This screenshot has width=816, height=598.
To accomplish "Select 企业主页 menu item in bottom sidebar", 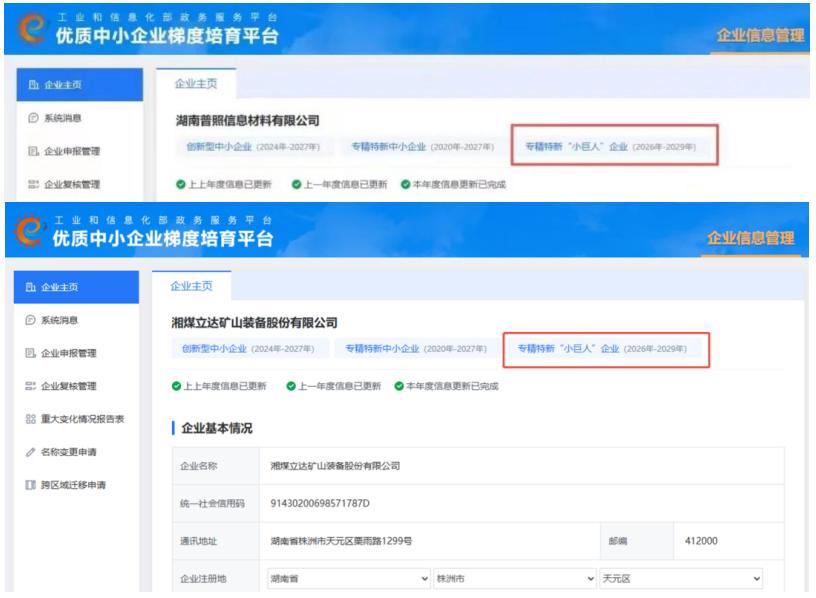I will tap(76, 287).
